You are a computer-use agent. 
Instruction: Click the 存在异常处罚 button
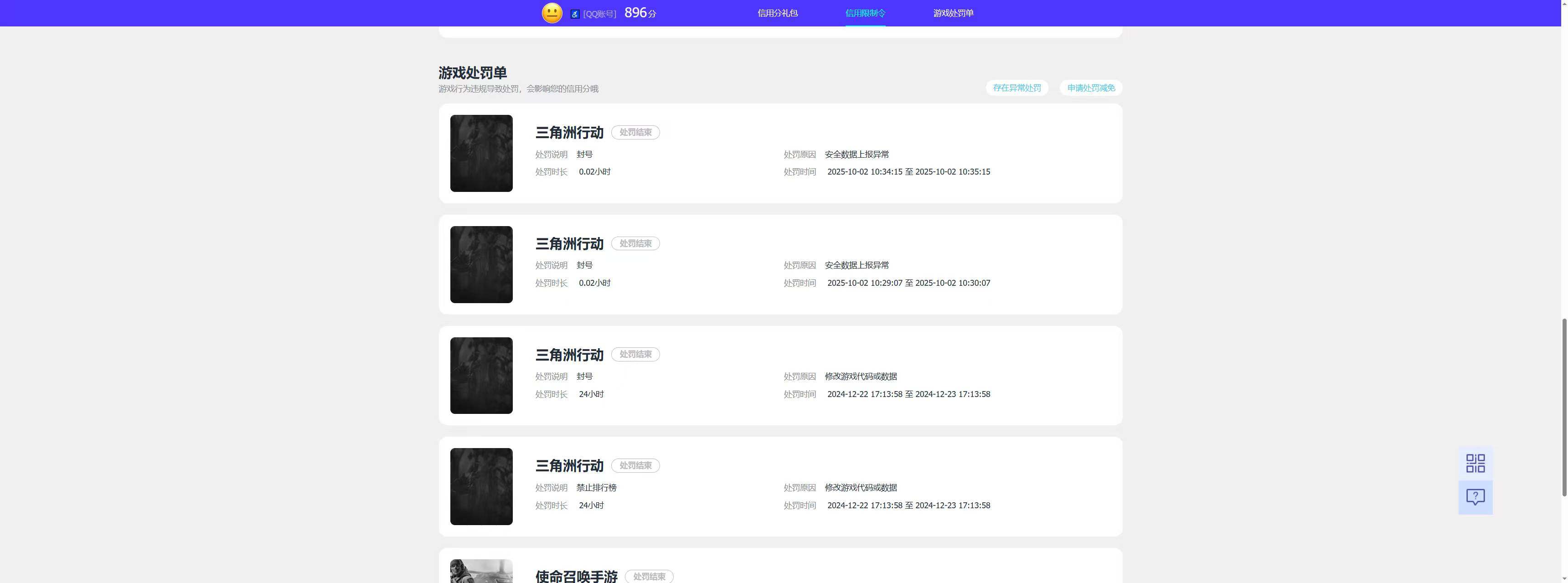[x=1016, y=88]
